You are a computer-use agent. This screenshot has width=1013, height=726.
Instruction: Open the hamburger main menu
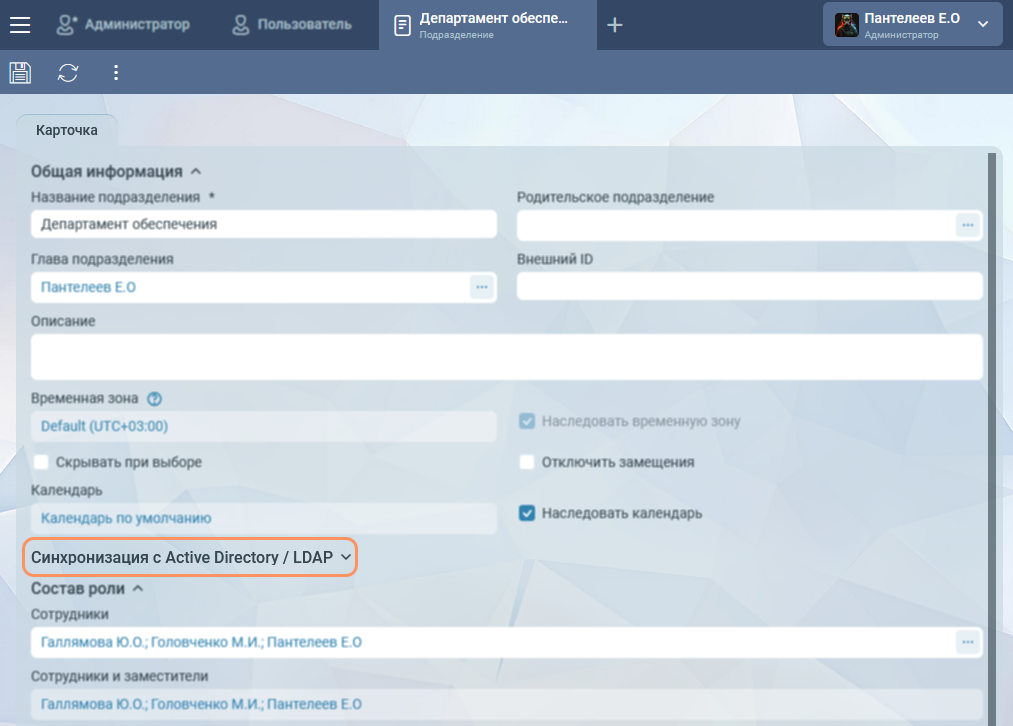tap(20, 25)
